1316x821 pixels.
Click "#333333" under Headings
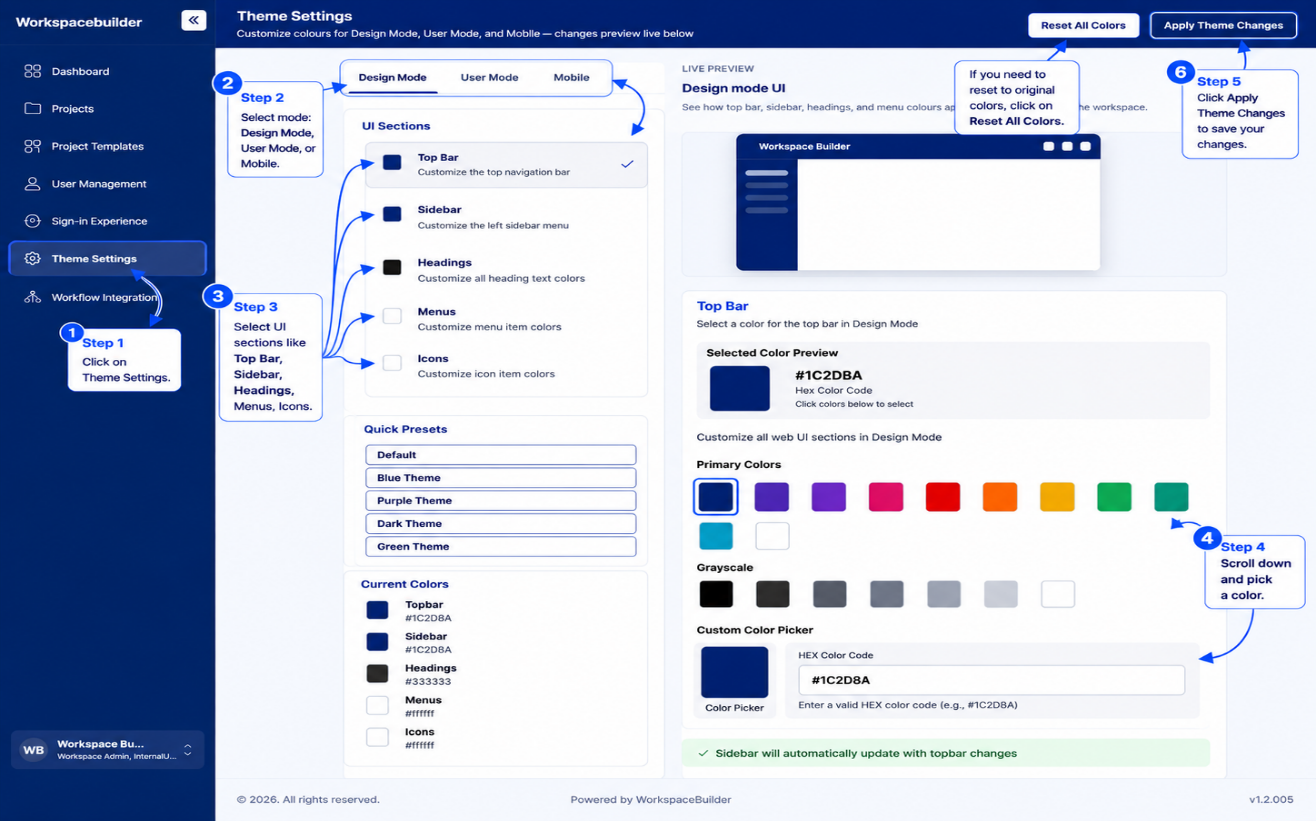[x=428, y=682]
